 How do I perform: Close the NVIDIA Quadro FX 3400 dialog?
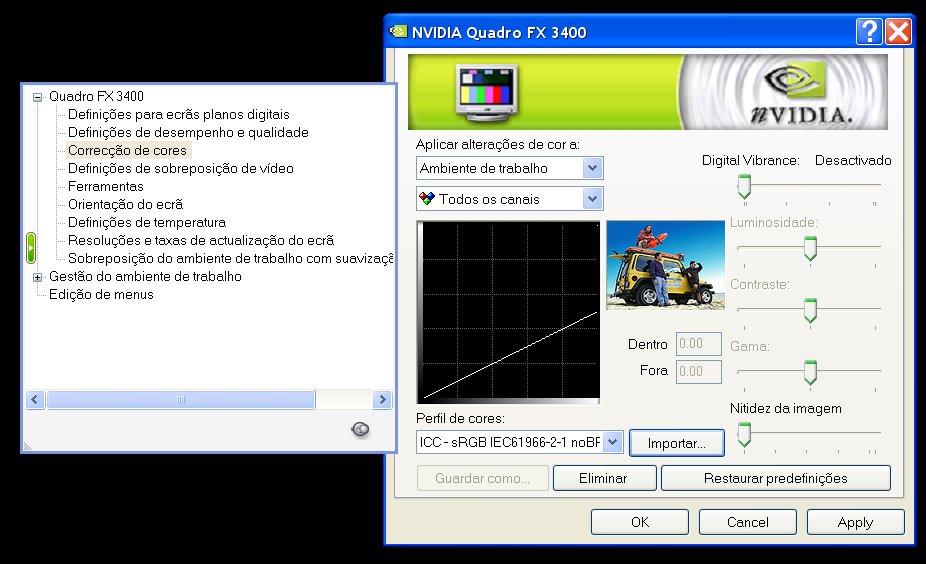tap(898, 31)
